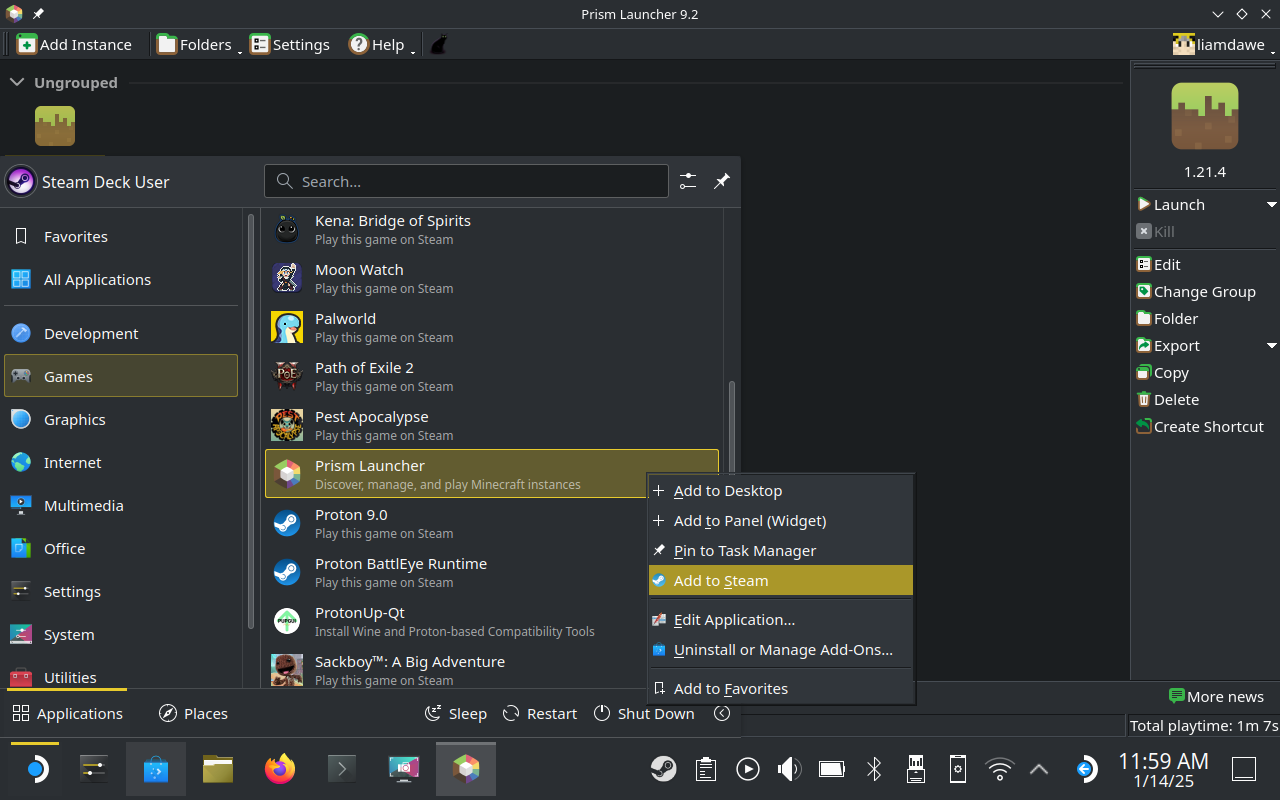
Task: Click the cat icon in Prism toolbar
Action: (438, 44)
